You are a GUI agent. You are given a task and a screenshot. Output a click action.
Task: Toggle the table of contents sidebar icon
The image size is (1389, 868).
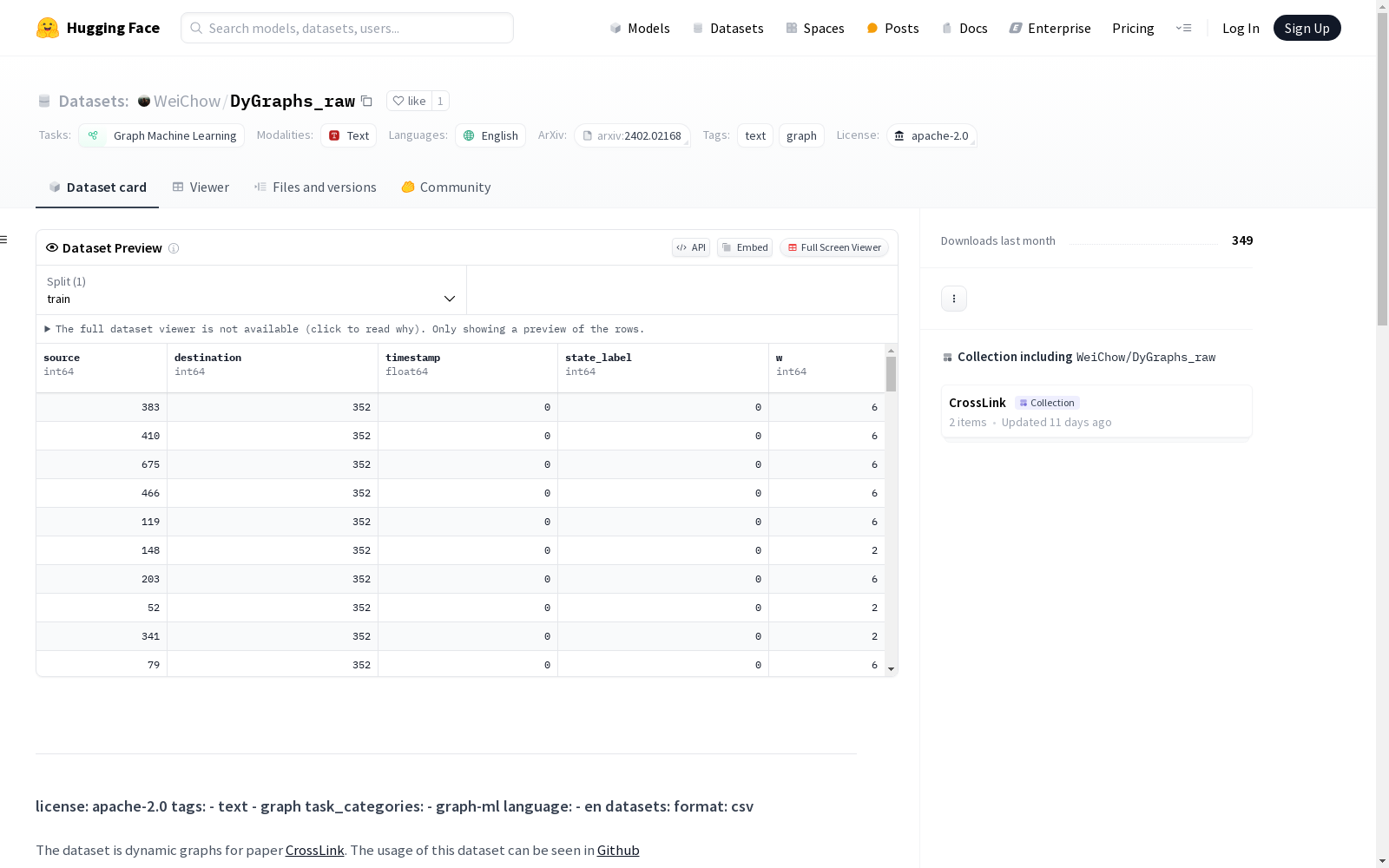(x=4, y=240)
